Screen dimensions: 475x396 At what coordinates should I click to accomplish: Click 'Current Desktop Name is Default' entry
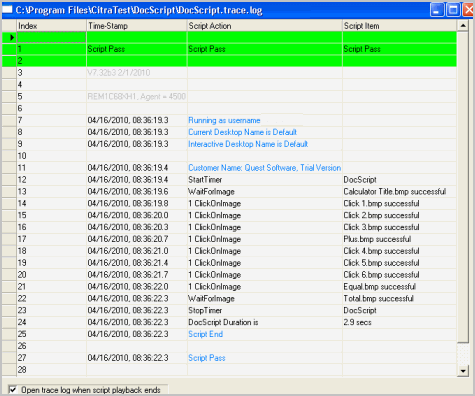[242, 132]
